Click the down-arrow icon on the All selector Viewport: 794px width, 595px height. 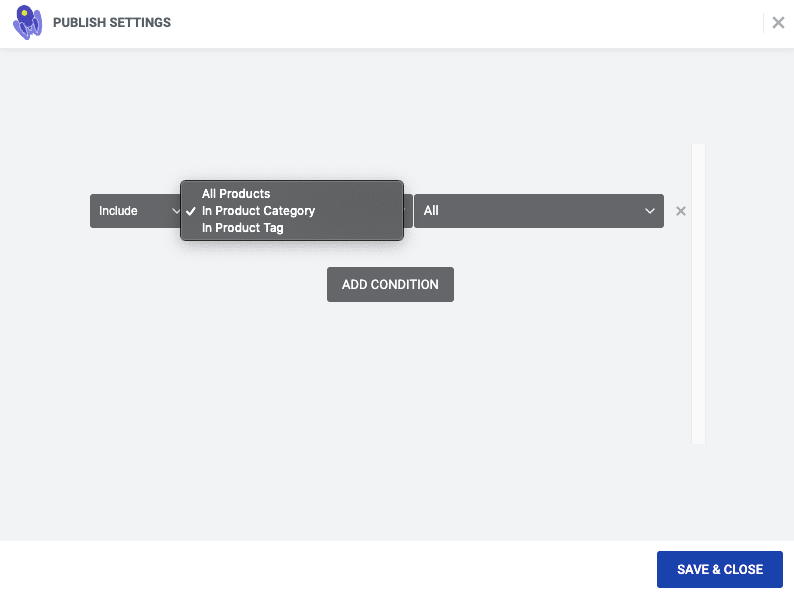tap(650, 211)
